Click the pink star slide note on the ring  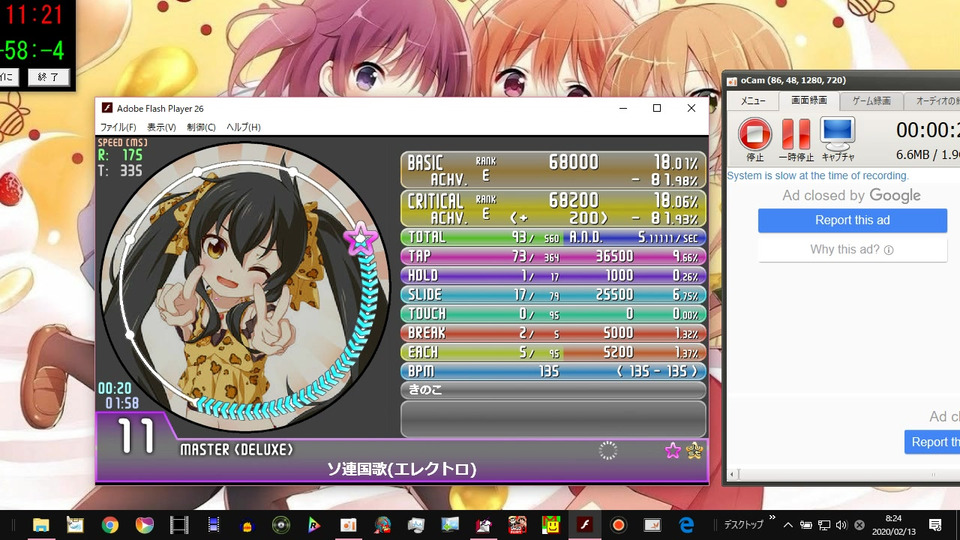tap(361, 238)
